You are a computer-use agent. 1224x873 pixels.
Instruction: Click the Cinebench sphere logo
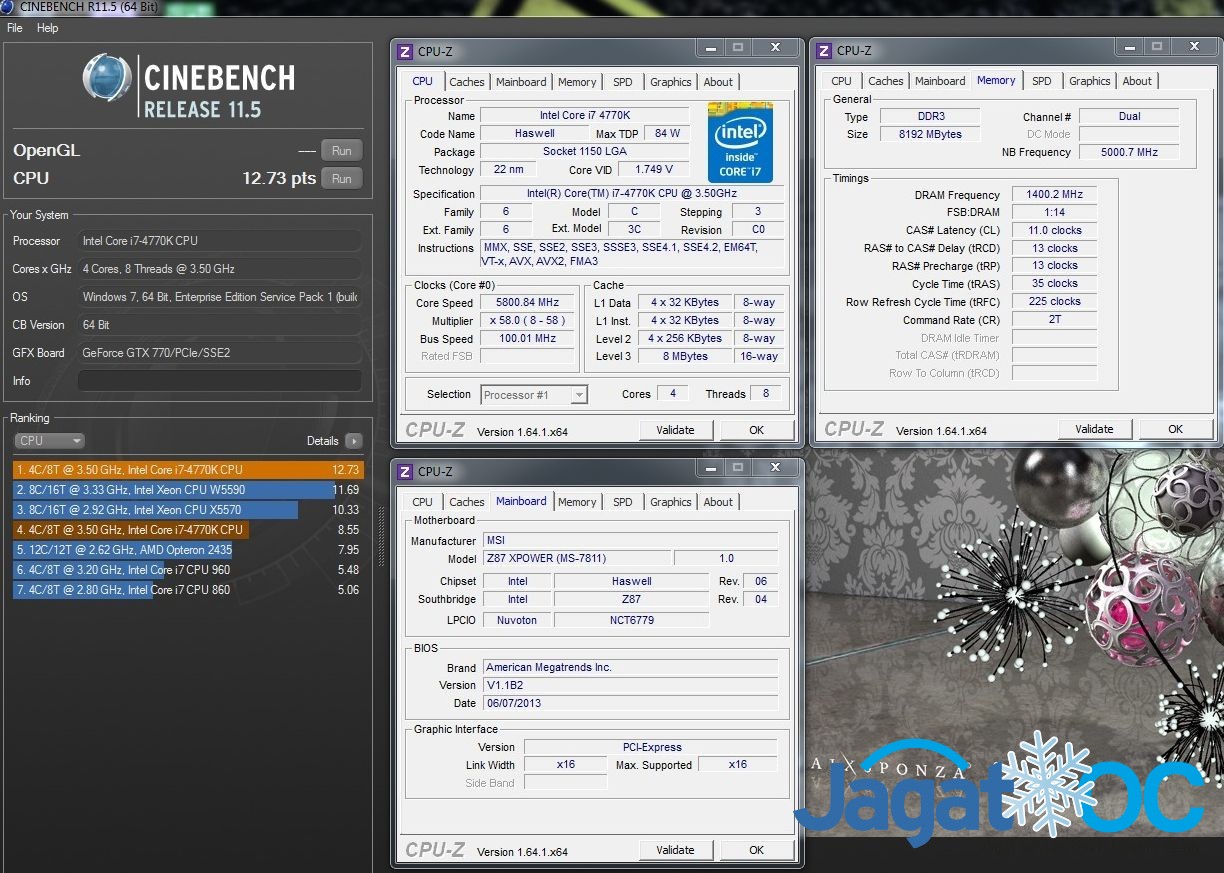click(107, 78)
